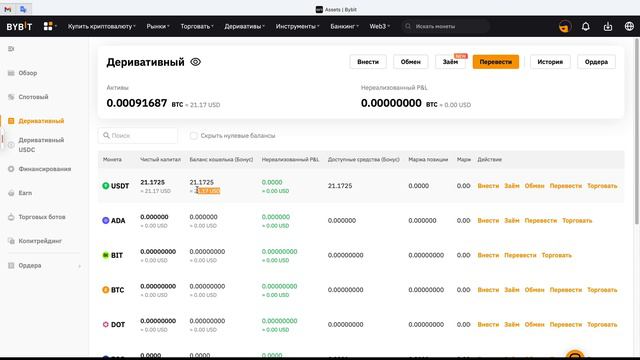The image size is (640, 360).
Task: Click Займ in the USDT row
Action: 512,186
